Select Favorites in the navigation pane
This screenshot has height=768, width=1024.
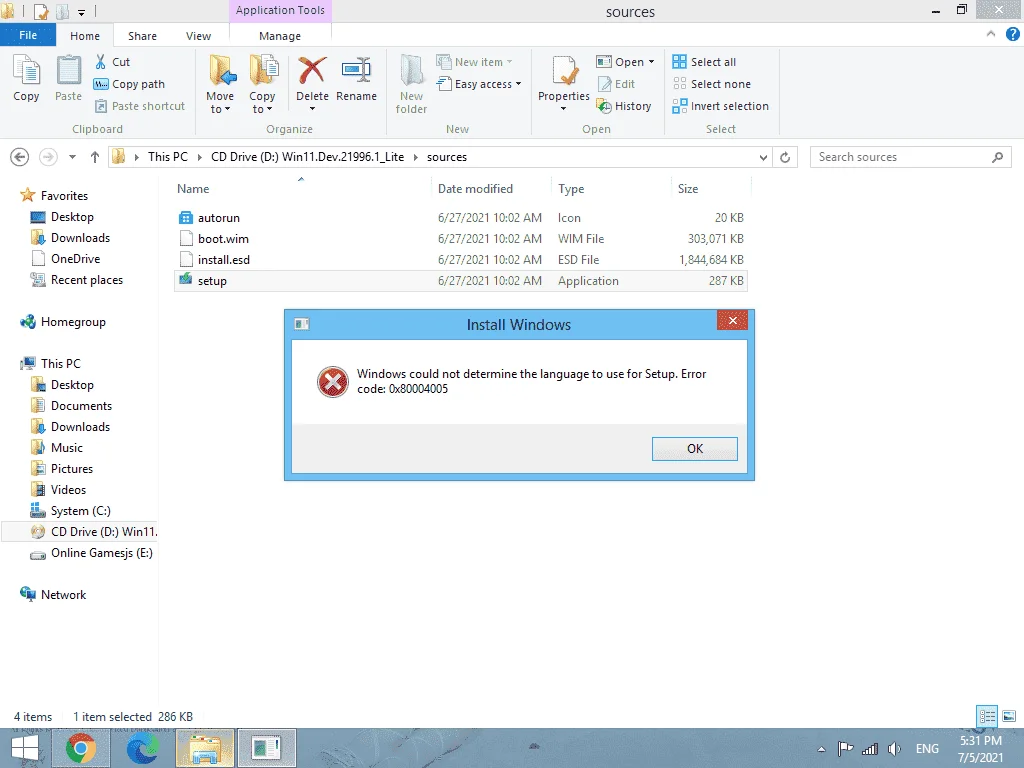click(55, 195)
